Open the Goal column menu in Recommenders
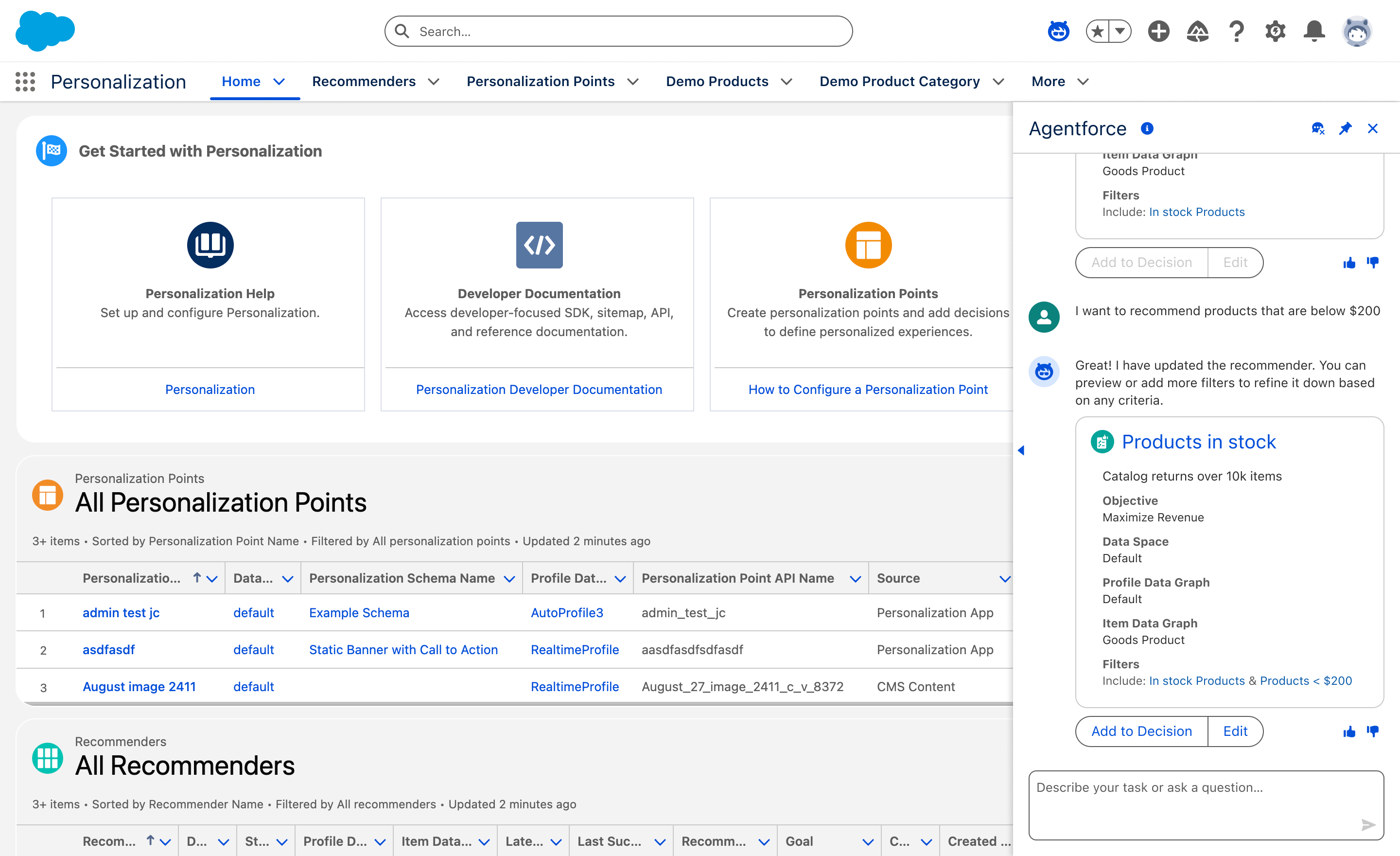 tap(868, 842)
